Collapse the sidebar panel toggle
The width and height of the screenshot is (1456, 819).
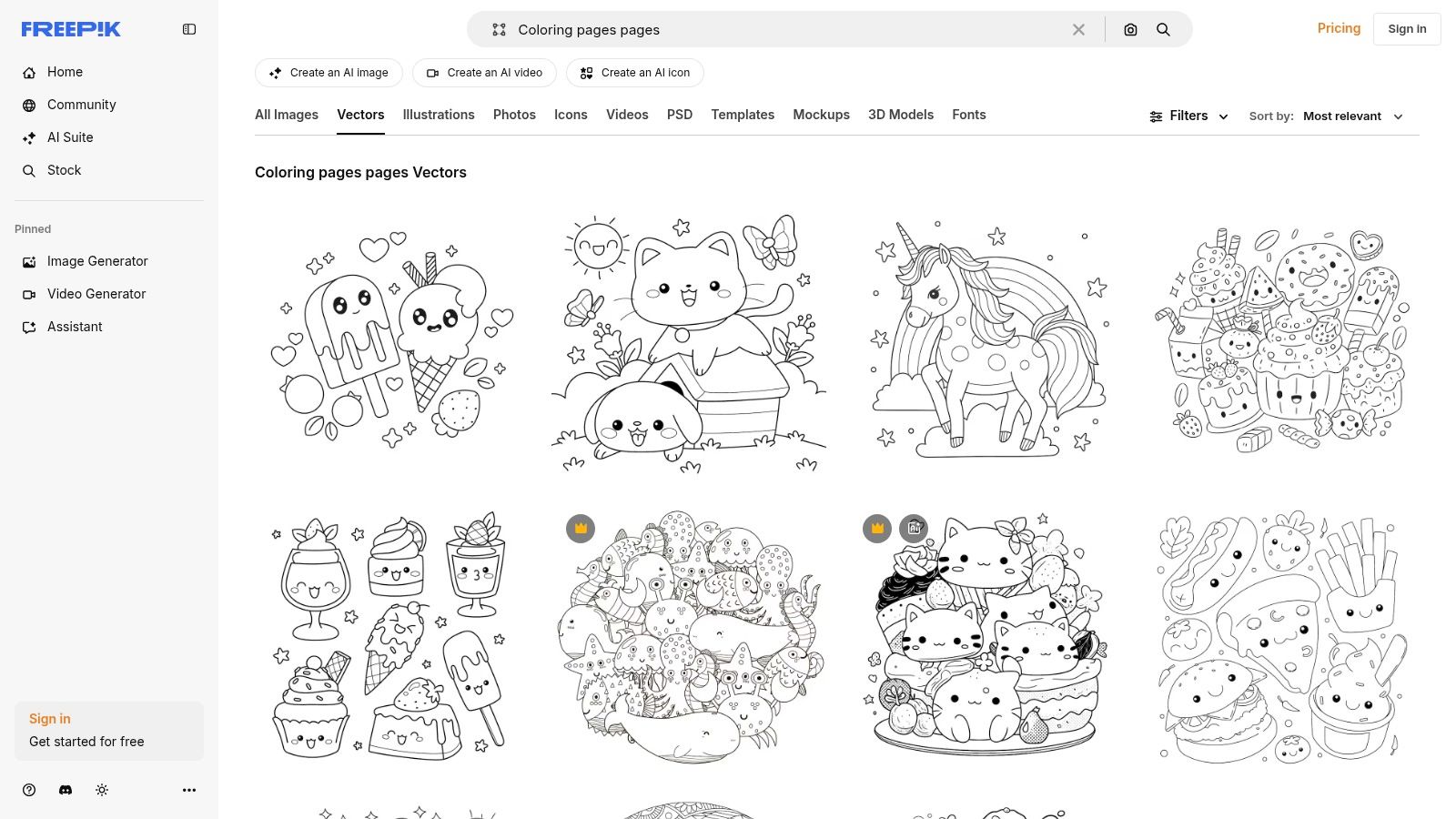click(189, 29)
